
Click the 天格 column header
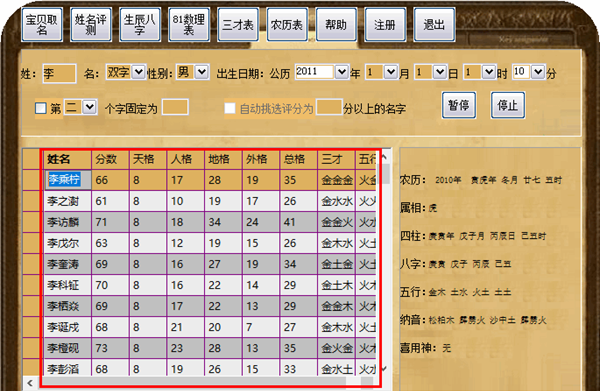tap(148, 159)
